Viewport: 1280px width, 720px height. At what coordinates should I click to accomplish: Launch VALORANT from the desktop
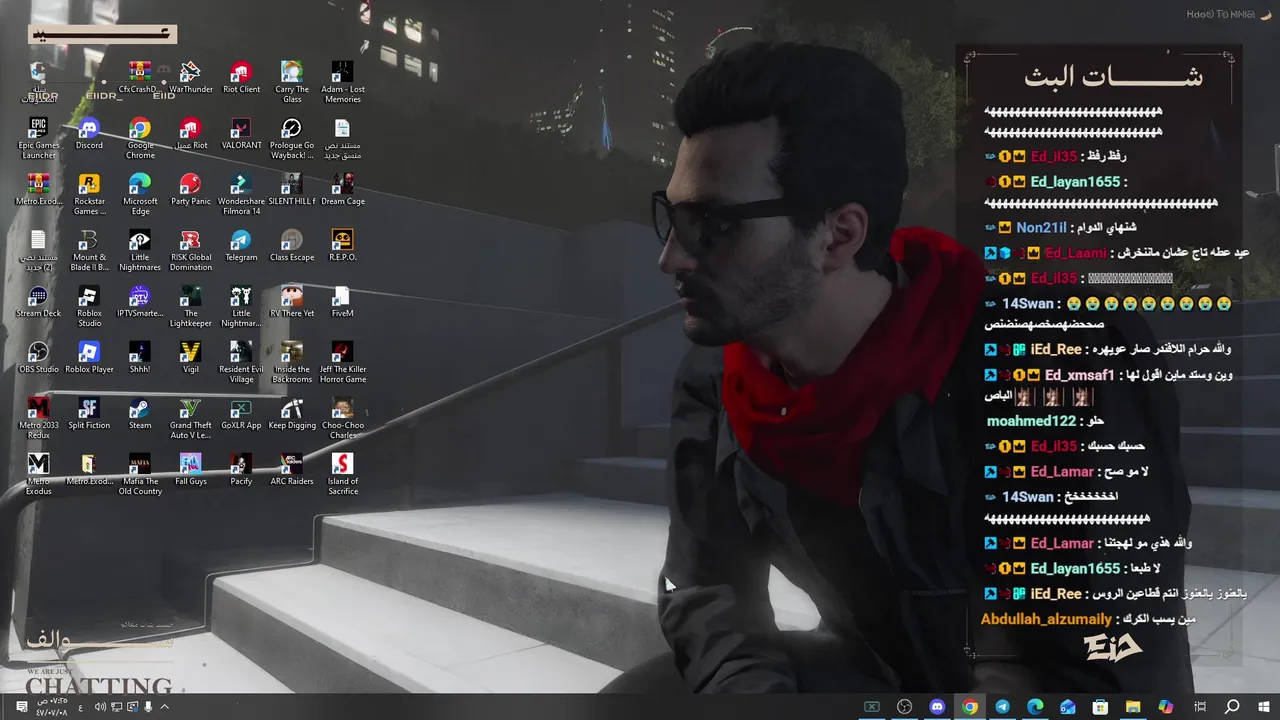pos(241,134)
